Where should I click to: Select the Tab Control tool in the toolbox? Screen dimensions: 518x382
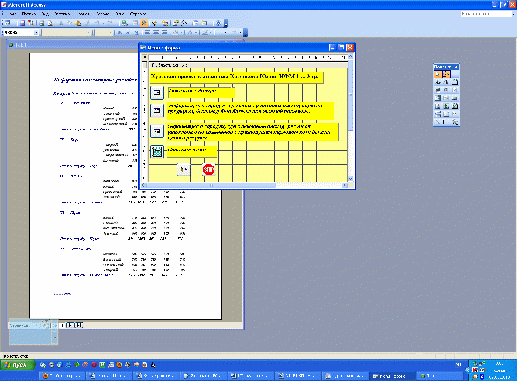point(446,114)
